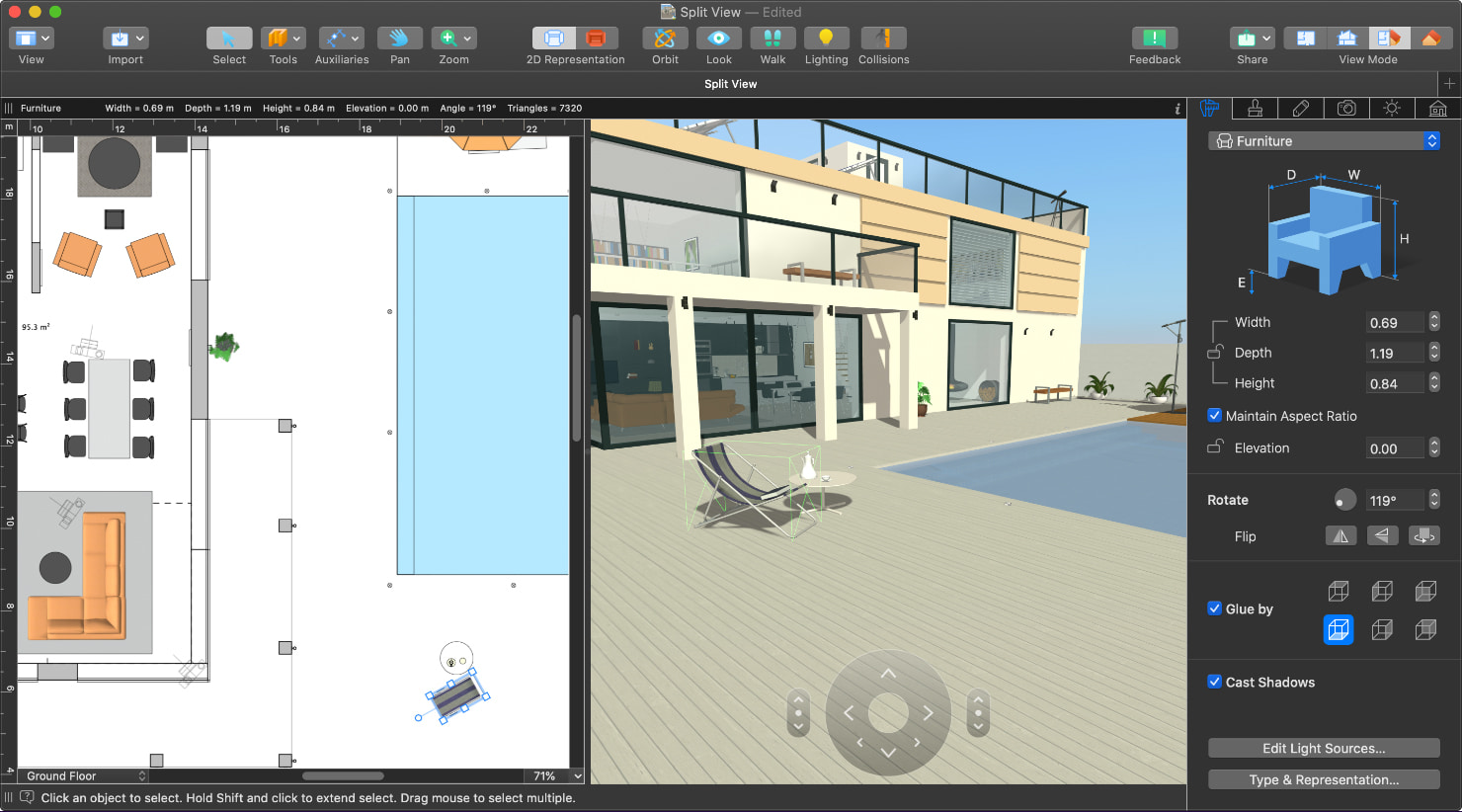The width and height of the screenshot is (1462, 812).
Task: Flip the selected furniture horizontally
Action: [x=1340, y=534]
